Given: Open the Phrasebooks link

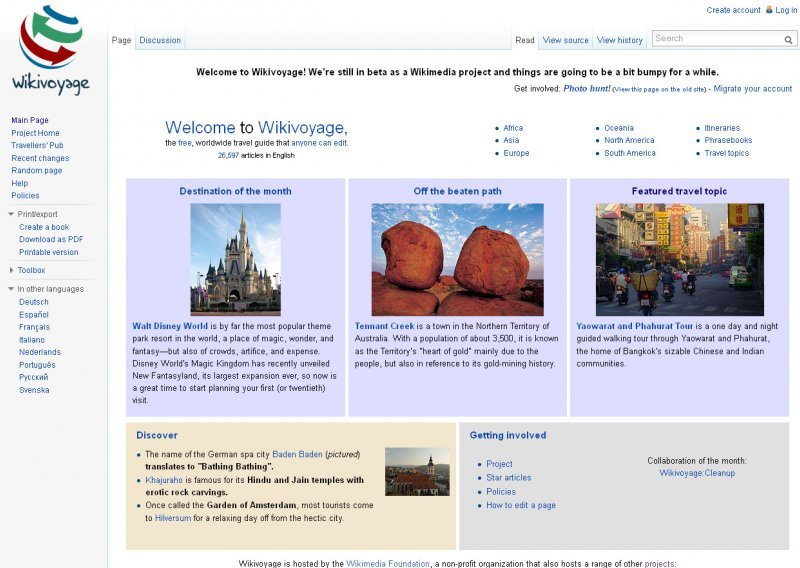Looking at the screenshot, I should 728,140.
